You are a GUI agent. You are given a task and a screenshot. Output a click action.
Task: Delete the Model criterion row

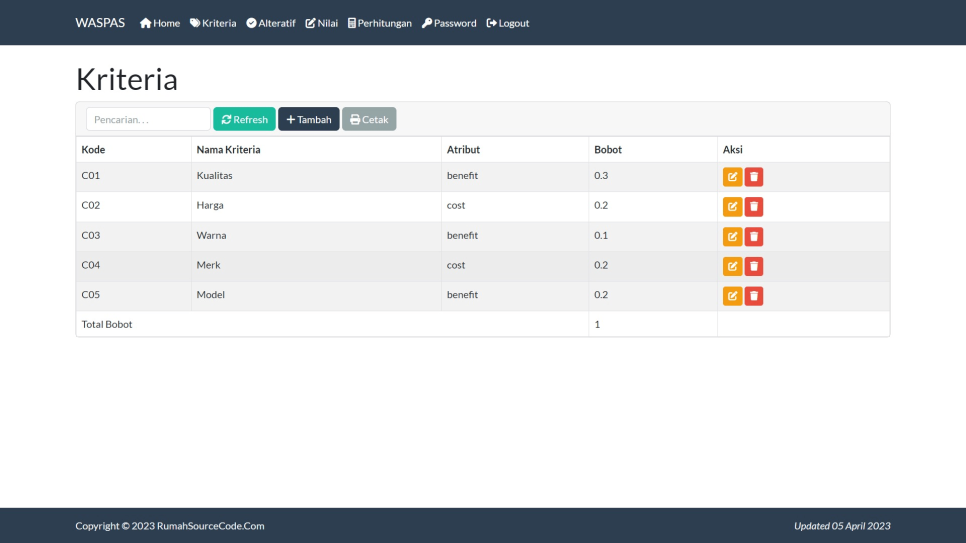coord(754,296)
